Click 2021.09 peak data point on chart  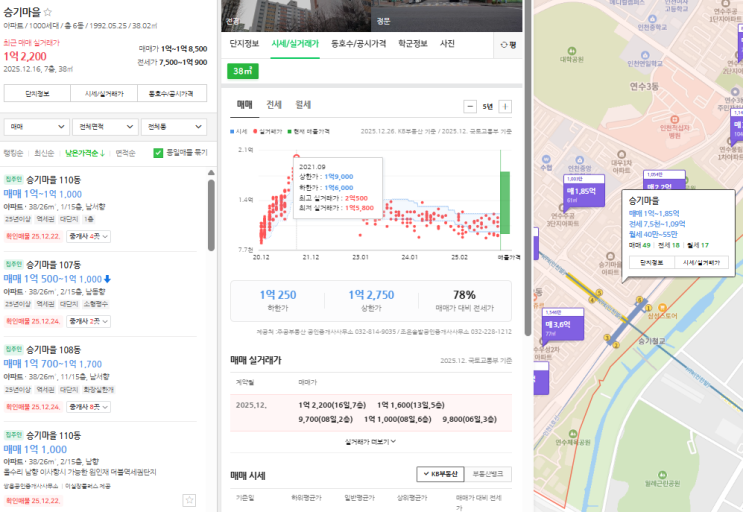(x=297, y=156)
